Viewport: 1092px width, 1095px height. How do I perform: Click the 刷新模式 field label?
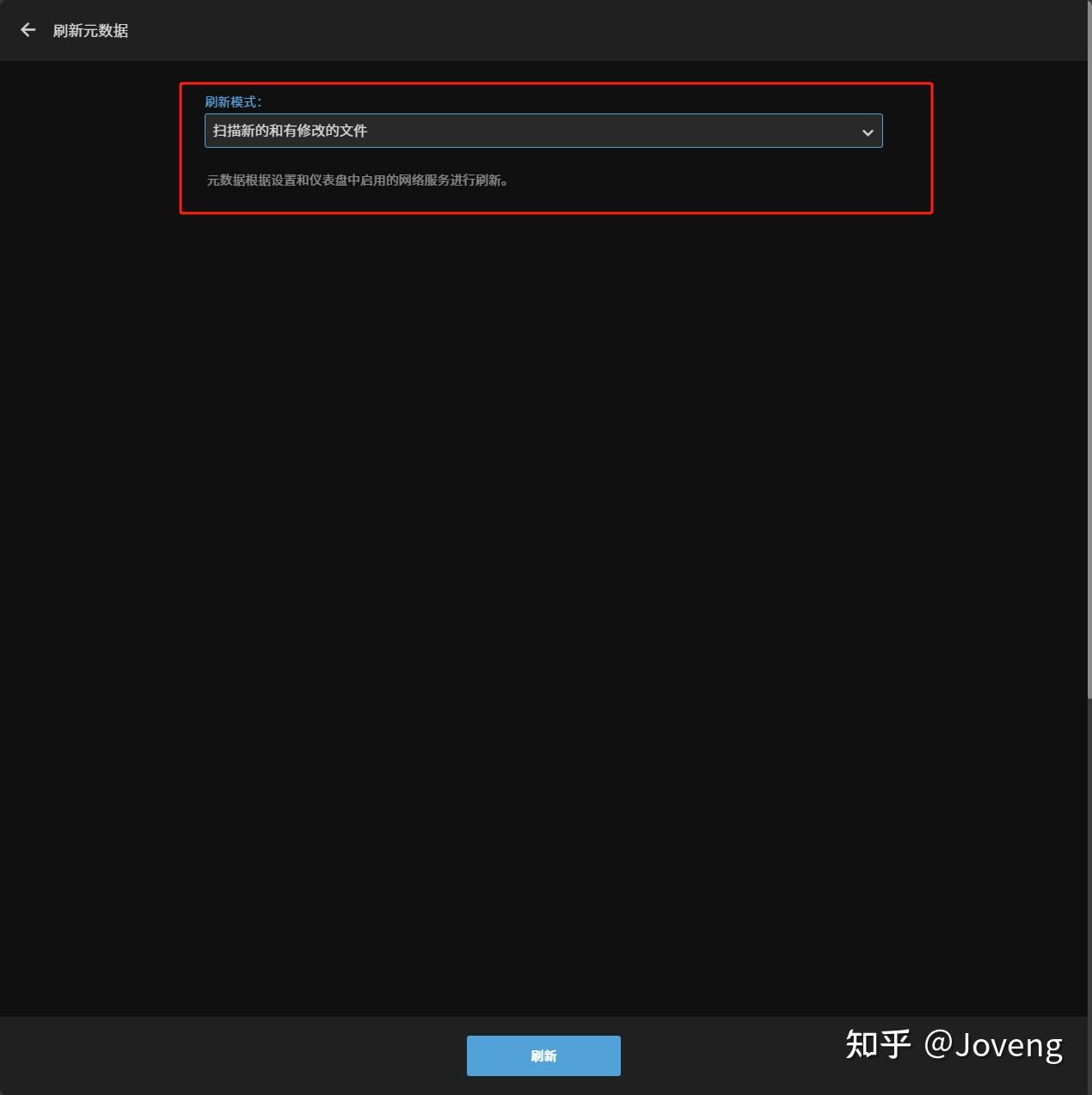click(x=233, y=101)
